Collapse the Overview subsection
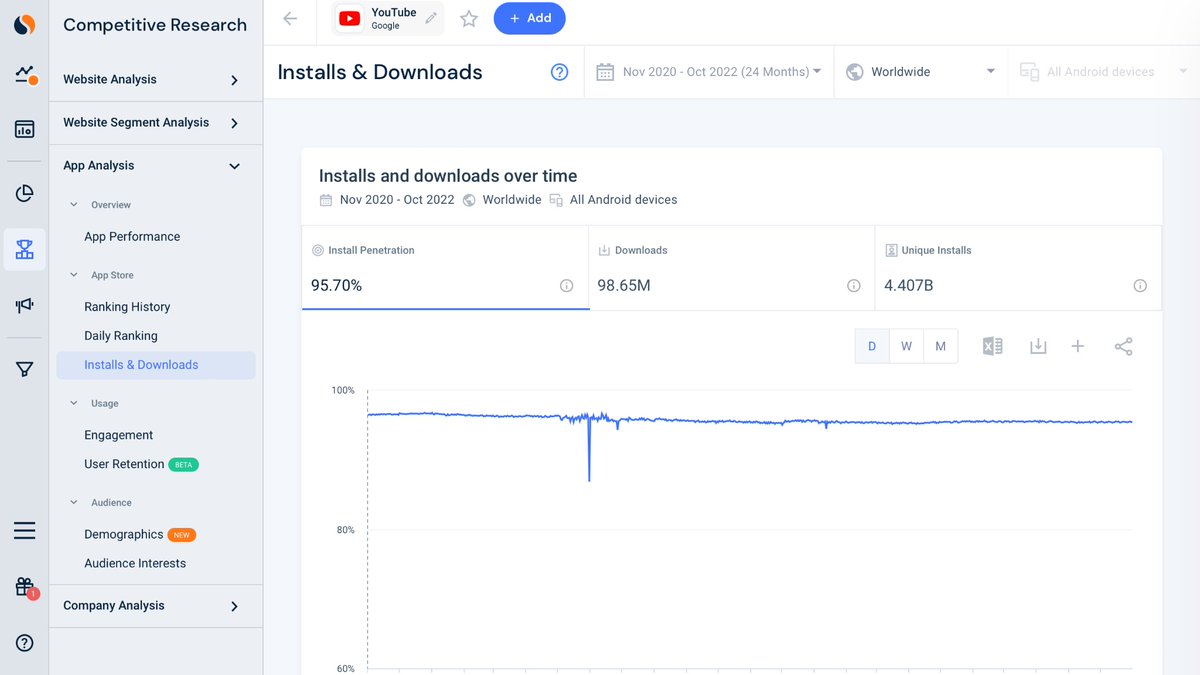The height and width of the screenshot is (675, 1200). click(73, 205)
